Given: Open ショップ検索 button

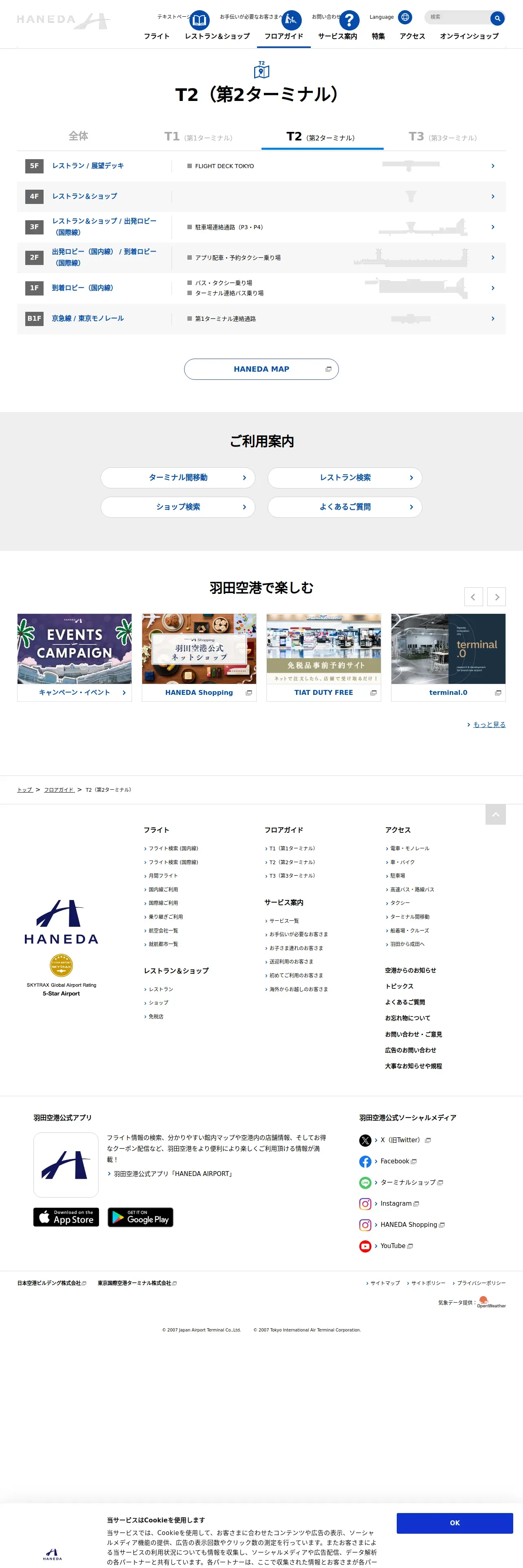Looking at the screenshot, I should pyautogui.click(x=178, y=507).
